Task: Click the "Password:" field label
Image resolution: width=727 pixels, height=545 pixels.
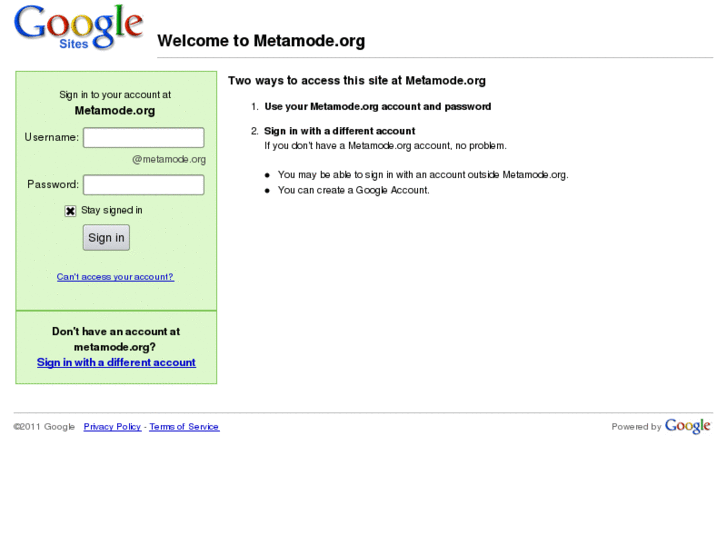Action: point(53,184)
